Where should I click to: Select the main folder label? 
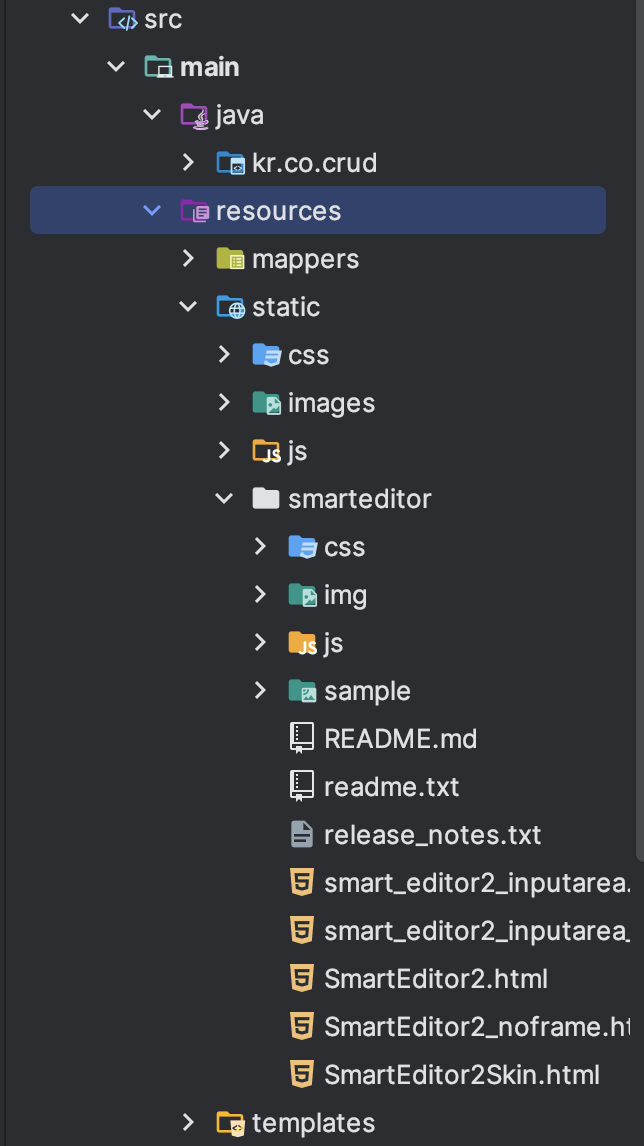tap(210, 67)
